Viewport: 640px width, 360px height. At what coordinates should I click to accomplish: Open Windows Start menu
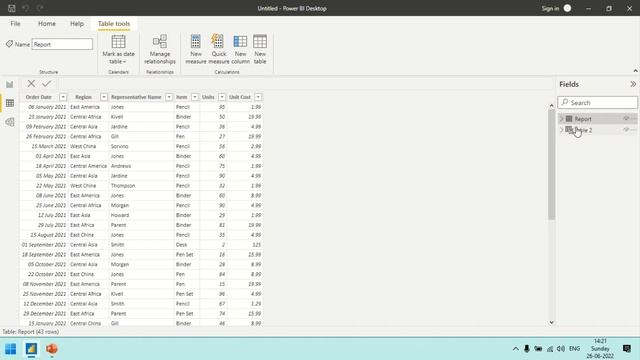pyautogui.click(x=11, y=349)
